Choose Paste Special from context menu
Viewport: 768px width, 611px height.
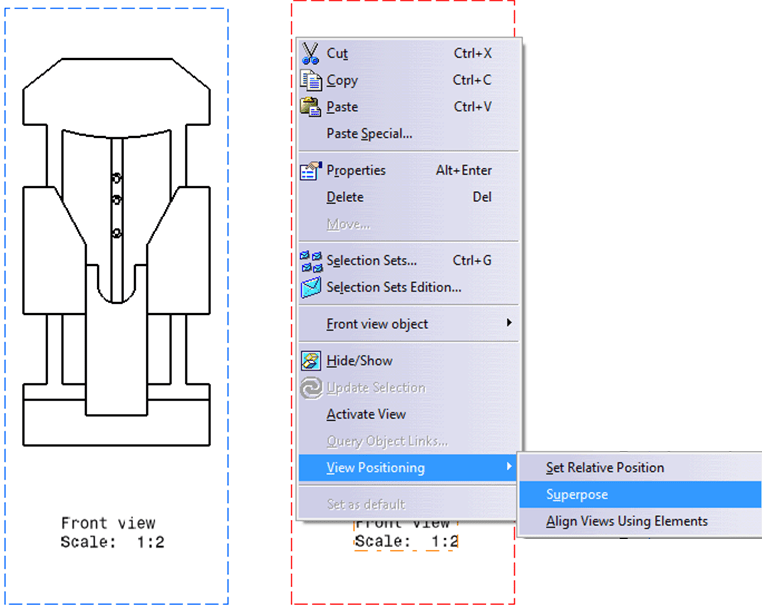click(369, 134)
